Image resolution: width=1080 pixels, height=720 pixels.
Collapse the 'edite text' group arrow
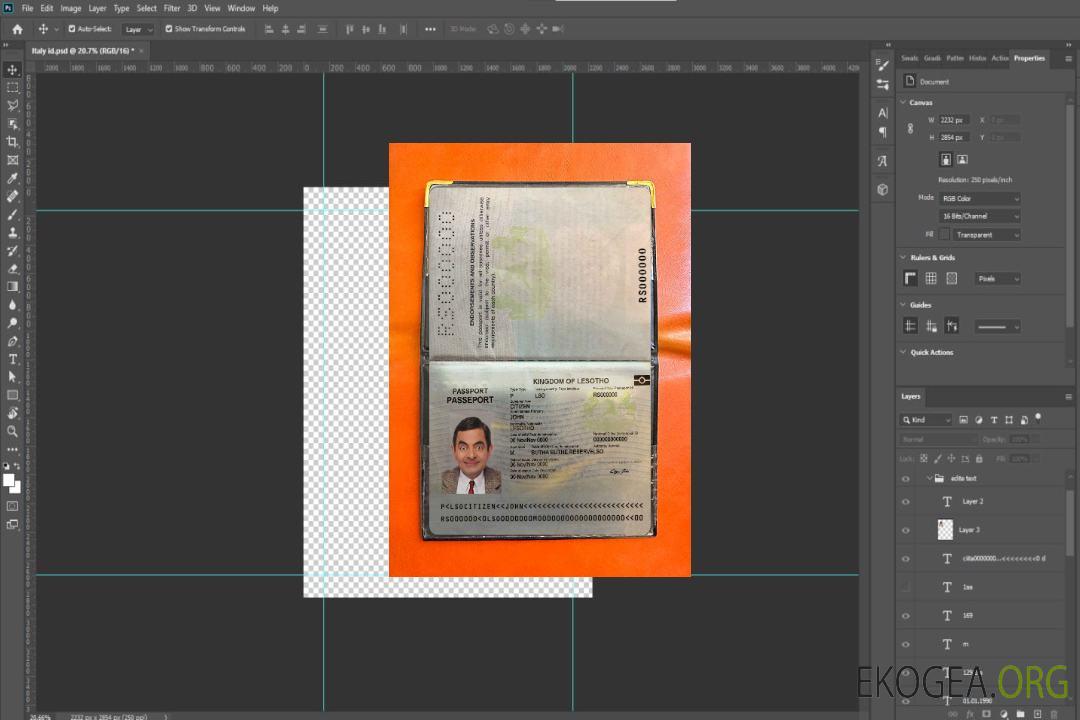[928, 478]
